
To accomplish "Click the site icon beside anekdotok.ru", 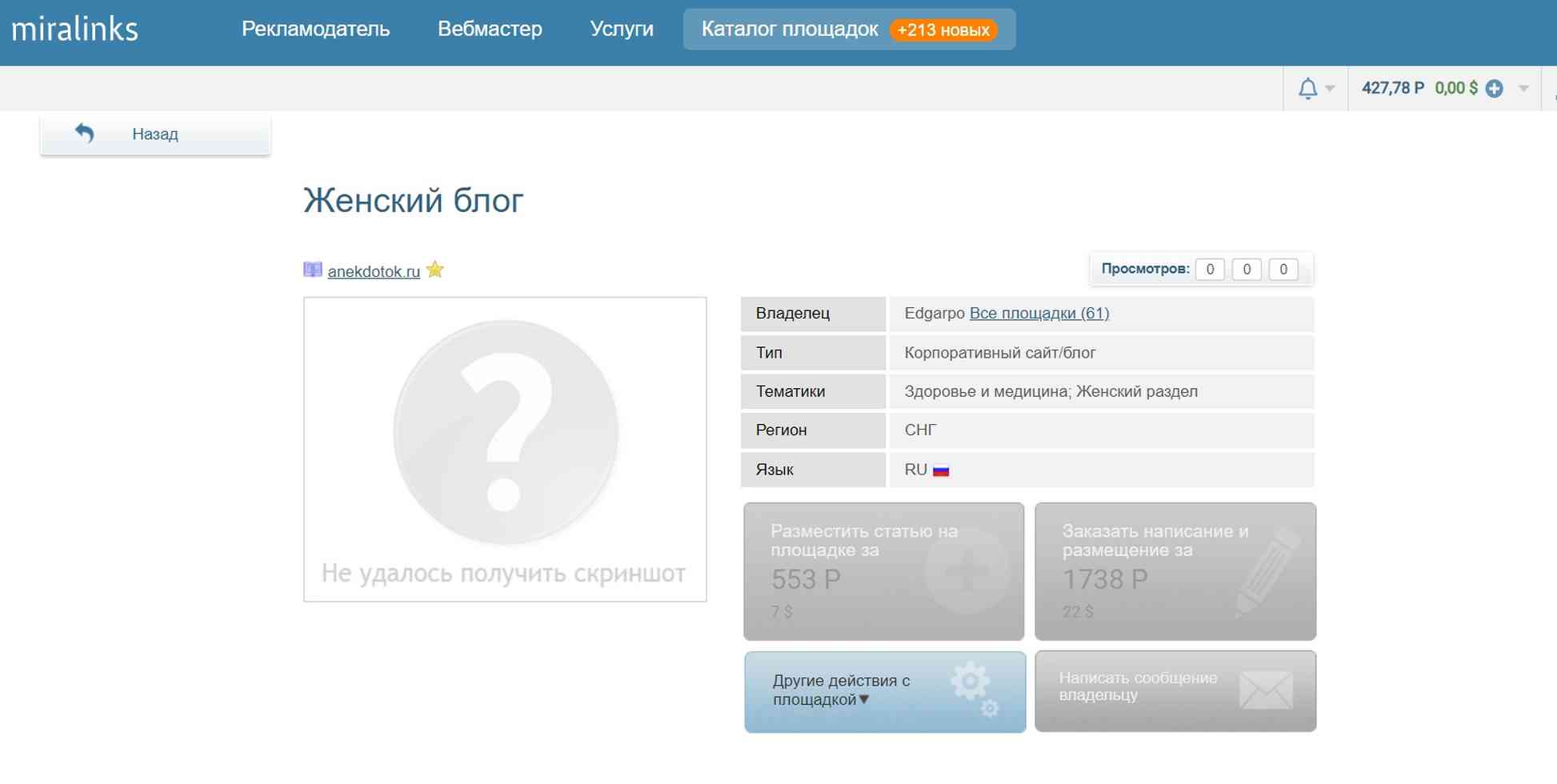I will click(x=312, y=270).
